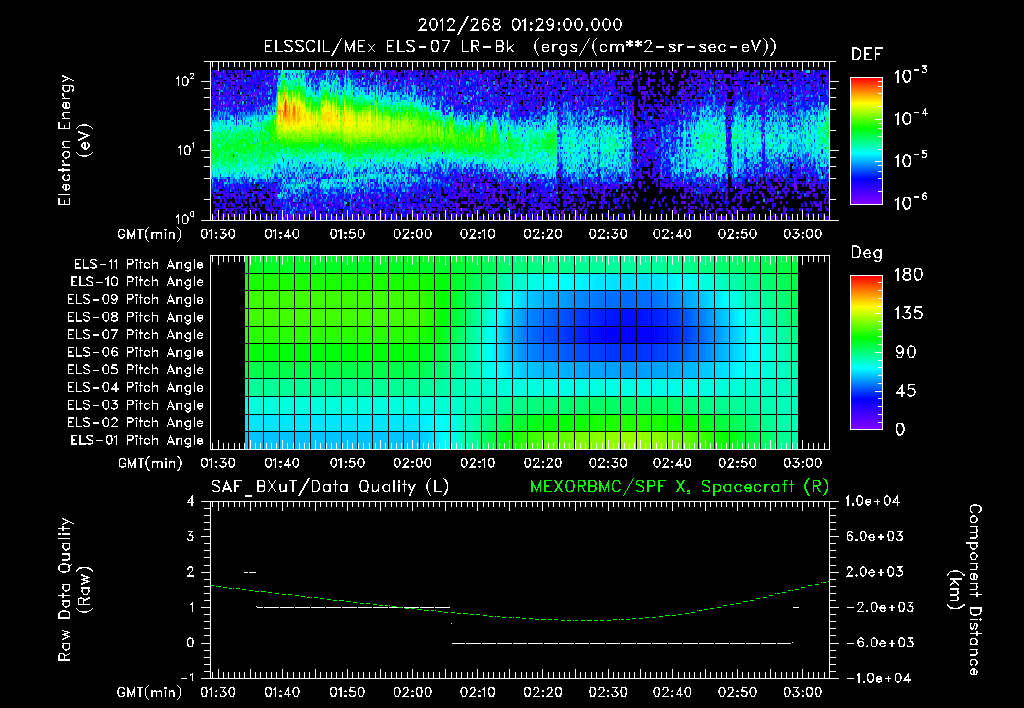Click the GMT(min) label under the spectrogram
The image size is (1024, 708).
click(150, 234)
